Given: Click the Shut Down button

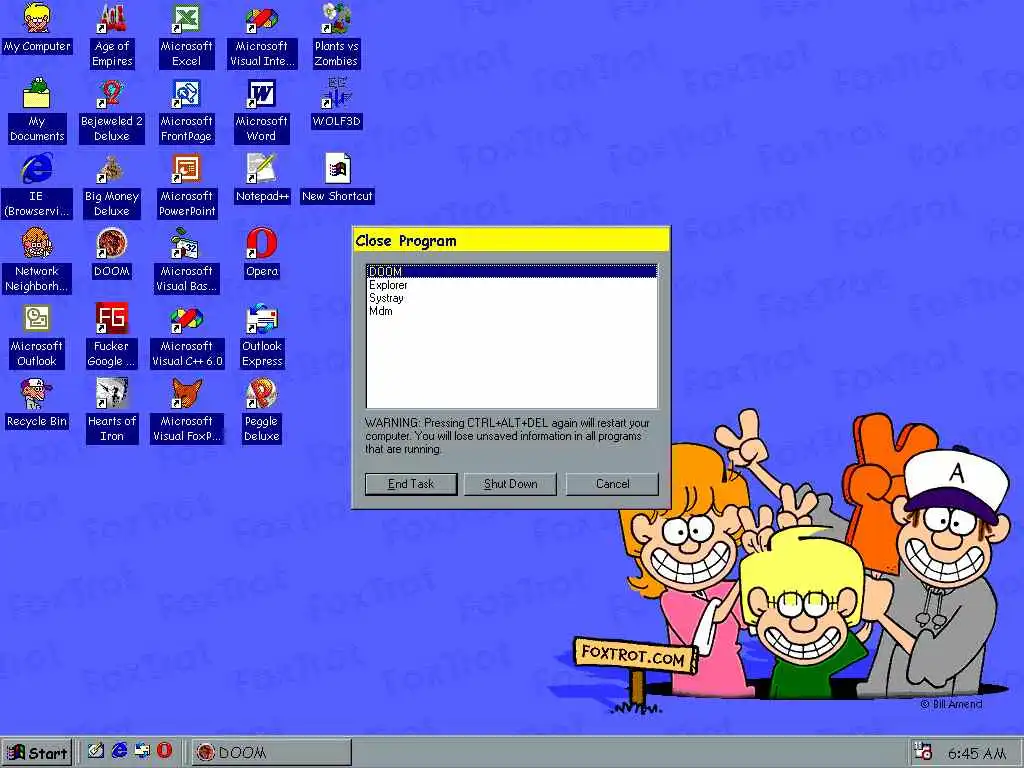Looking at the screenshot, I should (x=510, y=484).
